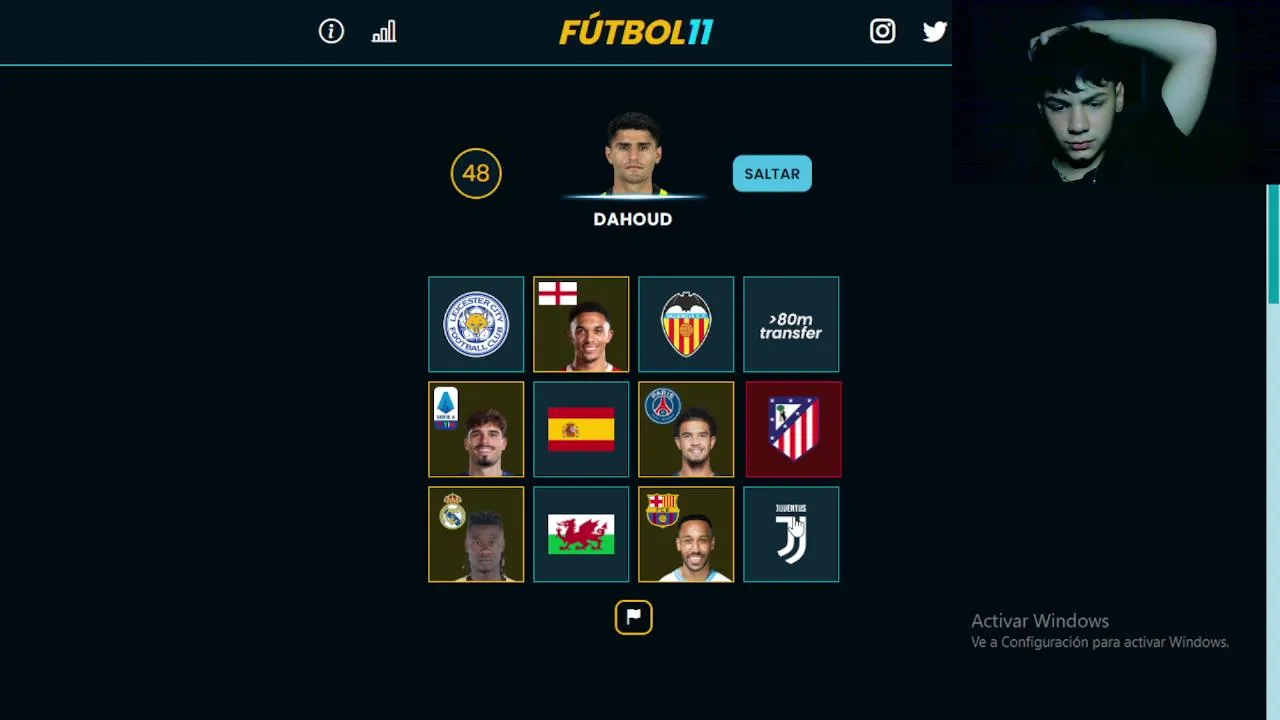Open the statistics bar chart icon
The width and height of the screenshot is (1280, 720).
click(x=384, y=32)
